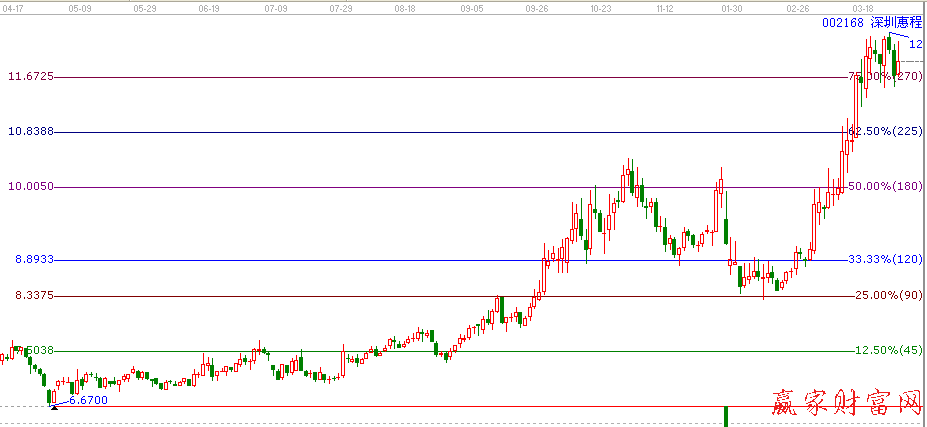The image size is (927, 427).
Task: Click the 6.6700 low price marker
Action: (87, 400)
